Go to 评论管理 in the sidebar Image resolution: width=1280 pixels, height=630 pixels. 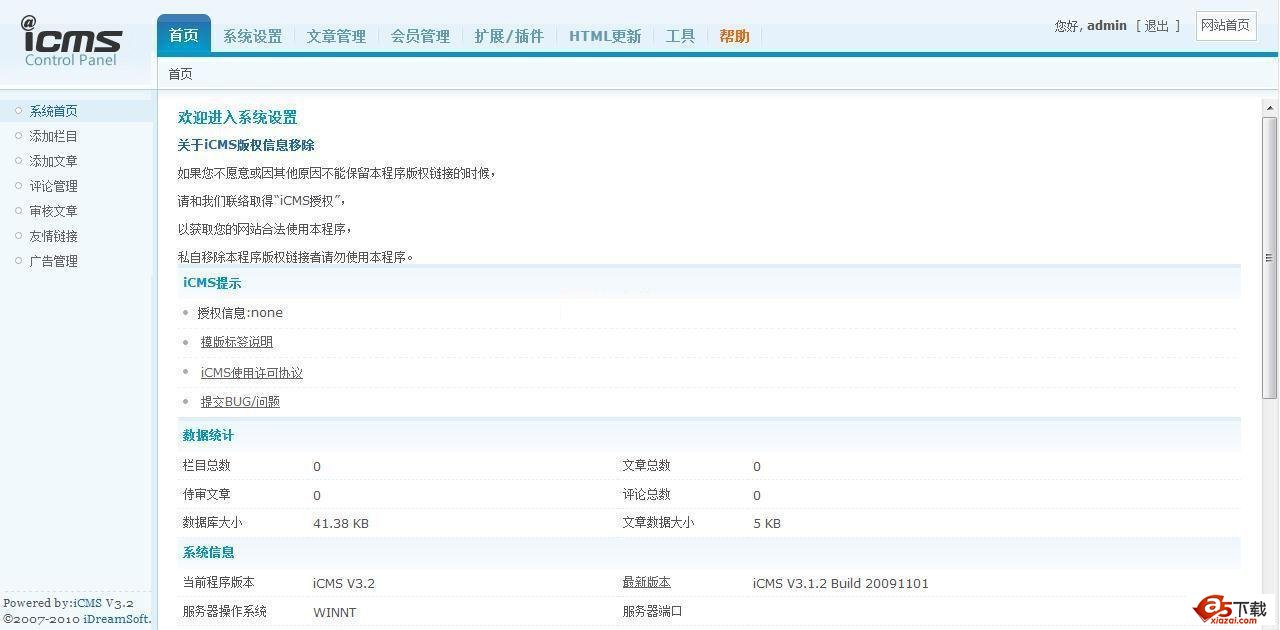pos(53,186)
